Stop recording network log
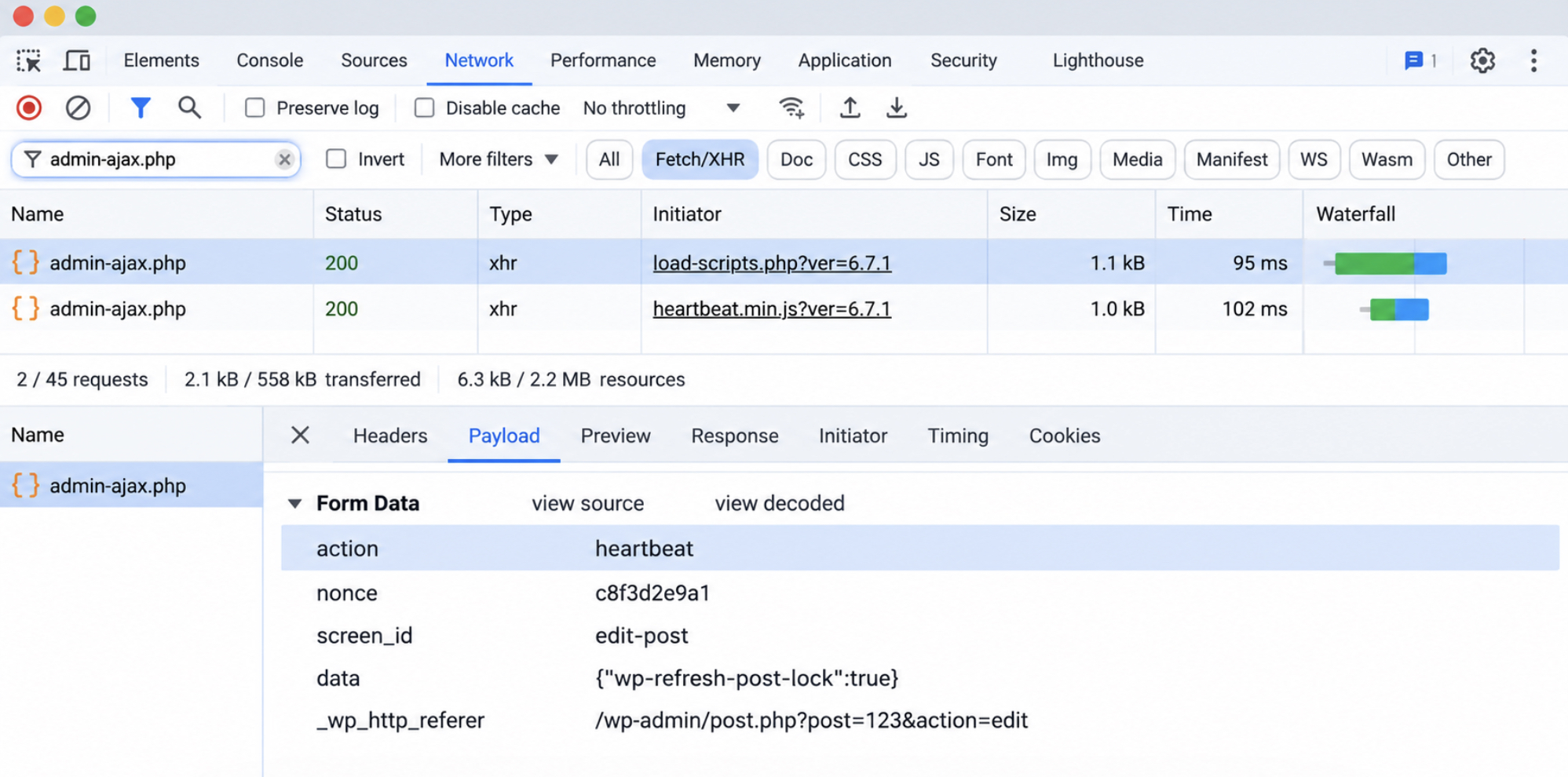The width and height of the screenshot is (1568, 777). coord(29,108)
